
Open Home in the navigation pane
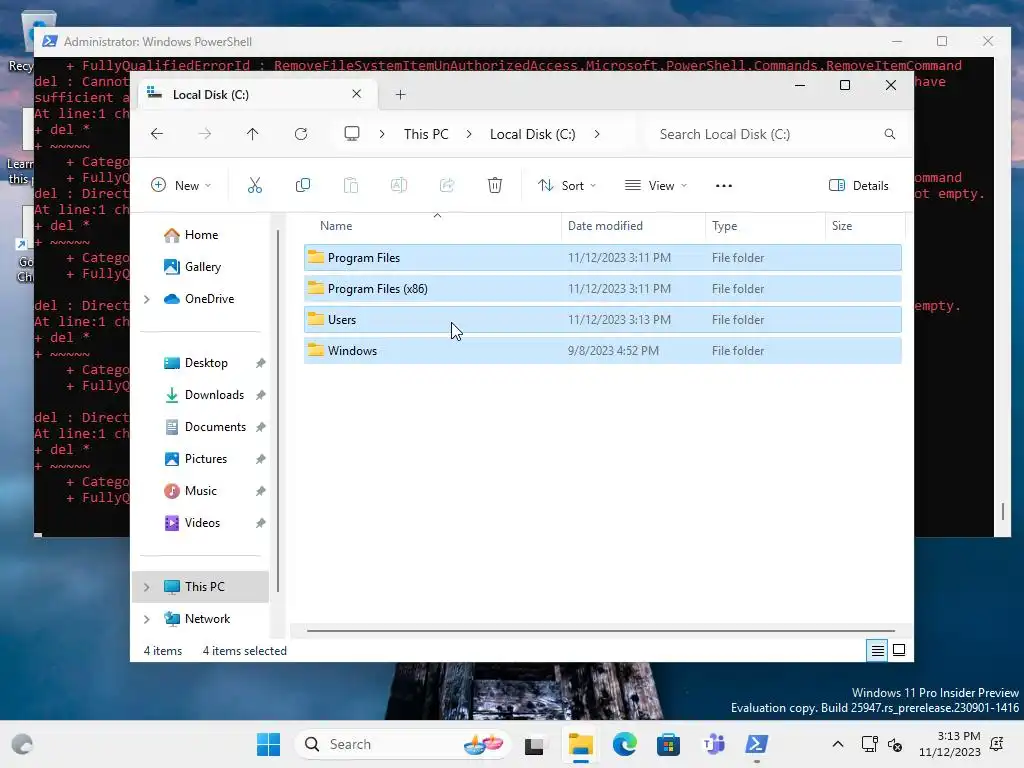point(201,235)
